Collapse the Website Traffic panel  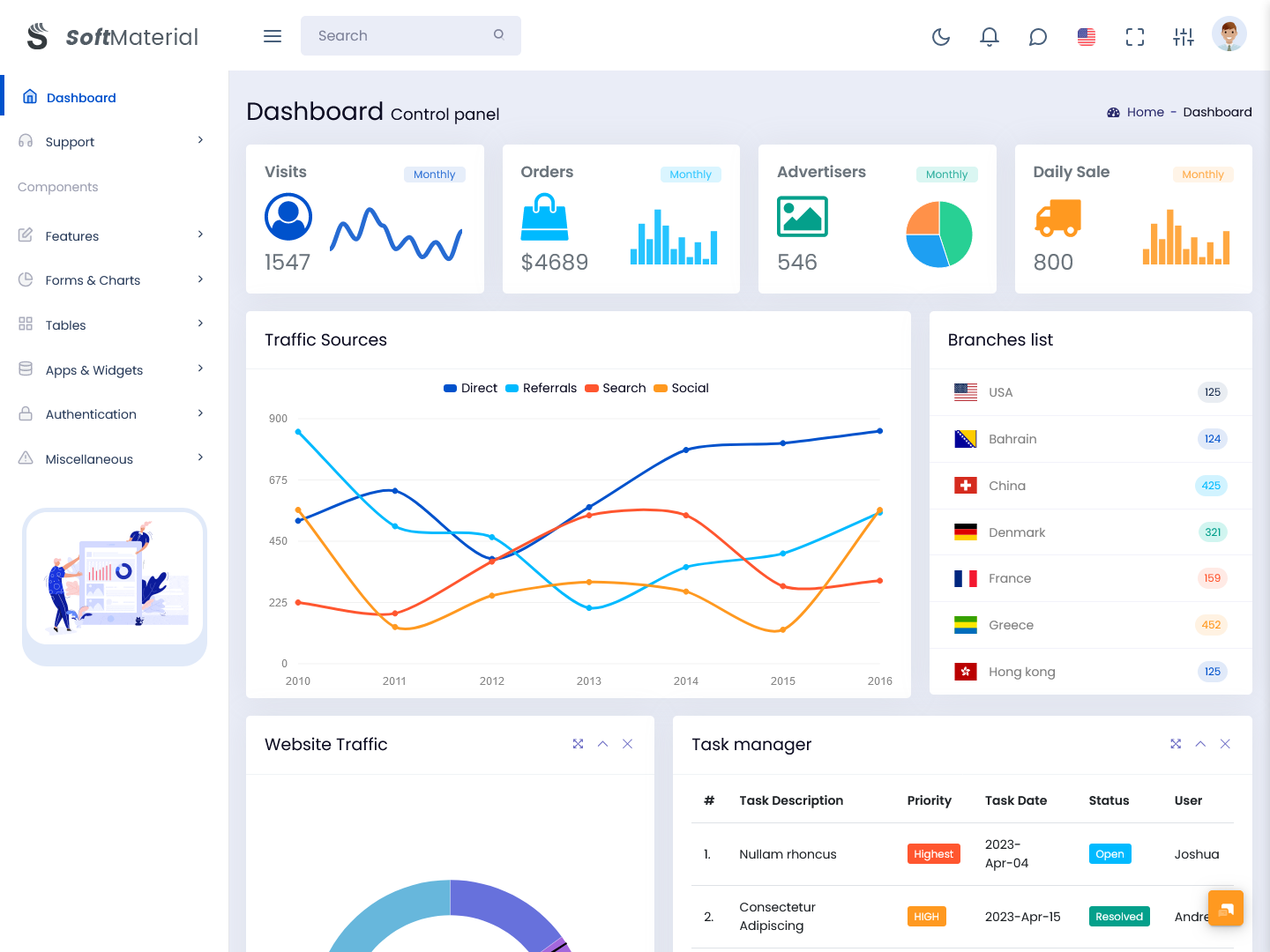click(x=602, y=744)
